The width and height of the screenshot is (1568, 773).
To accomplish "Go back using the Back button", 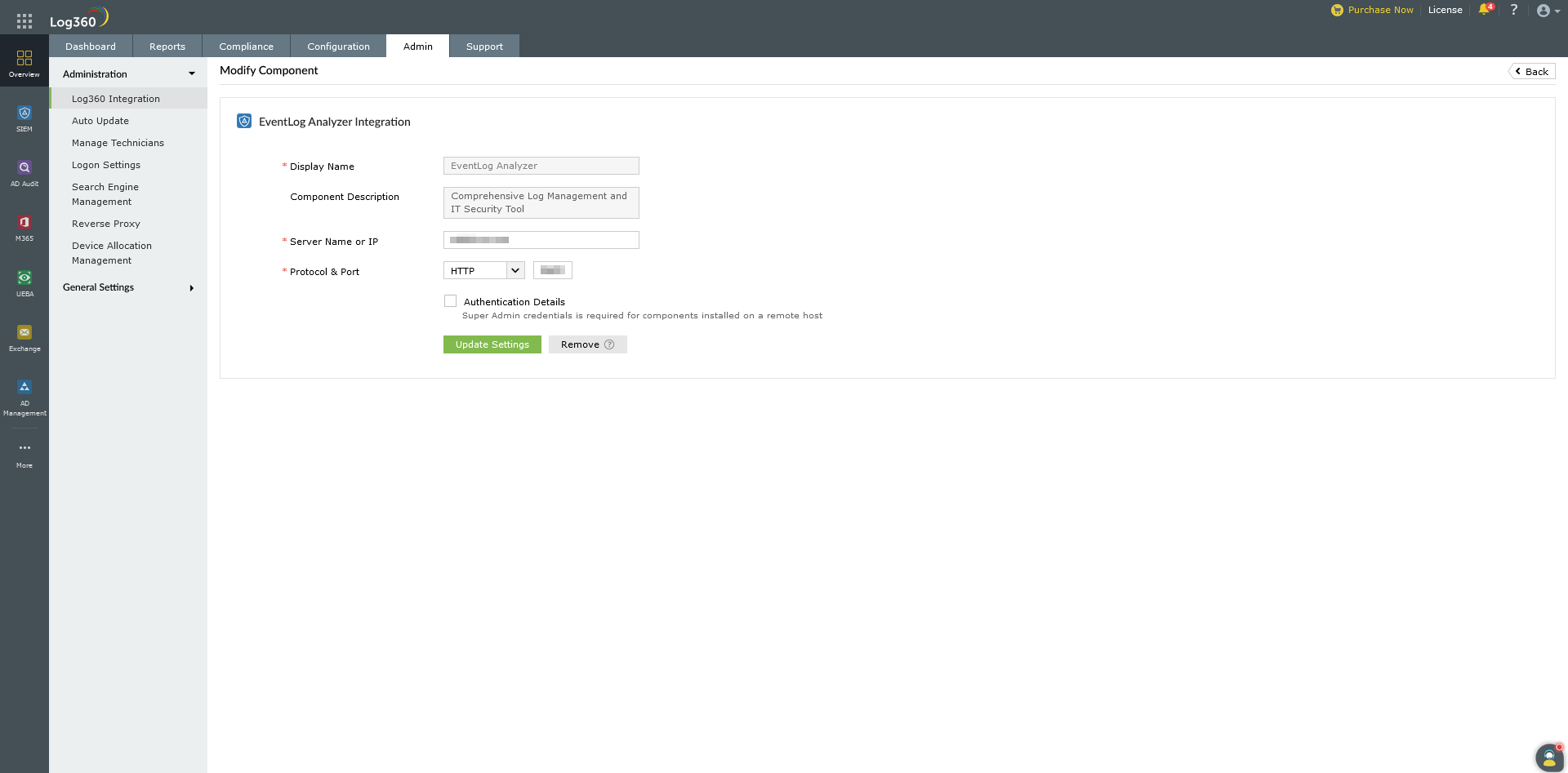I will (x=1532, y=72).
